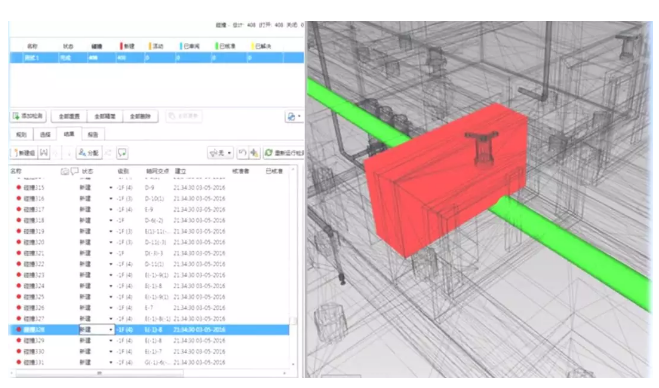Click the vertical scrollbar down arrow of results list

click(293, 364)
